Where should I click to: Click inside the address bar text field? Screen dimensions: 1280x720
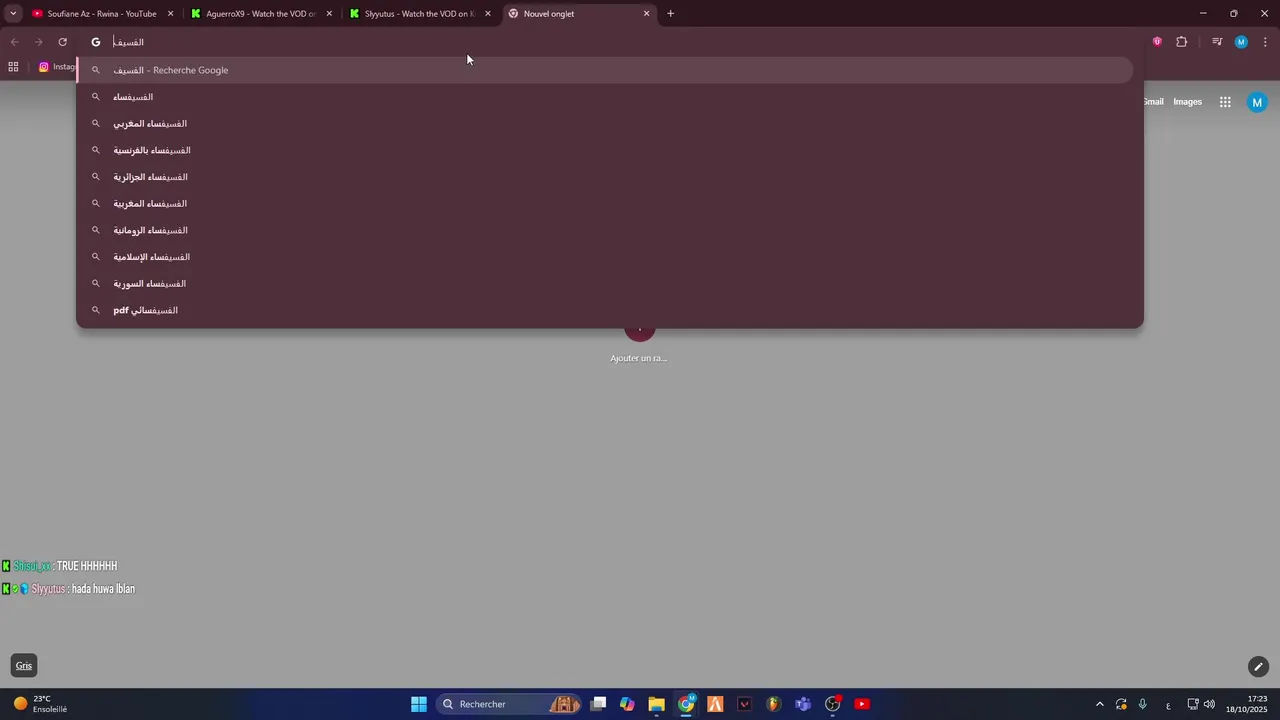(610, 42)
